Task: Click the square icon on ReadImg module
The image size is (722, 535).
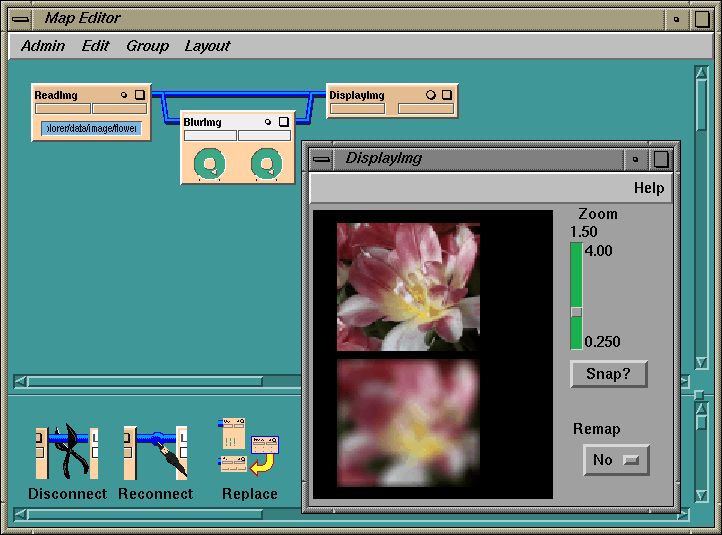Action: coord(140,95)
